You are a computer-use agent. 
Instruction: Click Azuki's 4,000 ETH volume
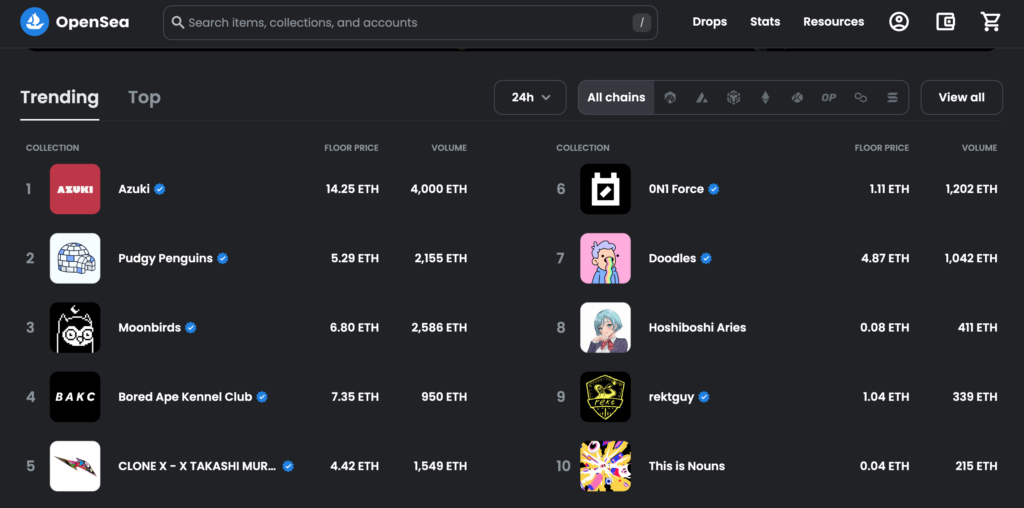tap(439, 189)
